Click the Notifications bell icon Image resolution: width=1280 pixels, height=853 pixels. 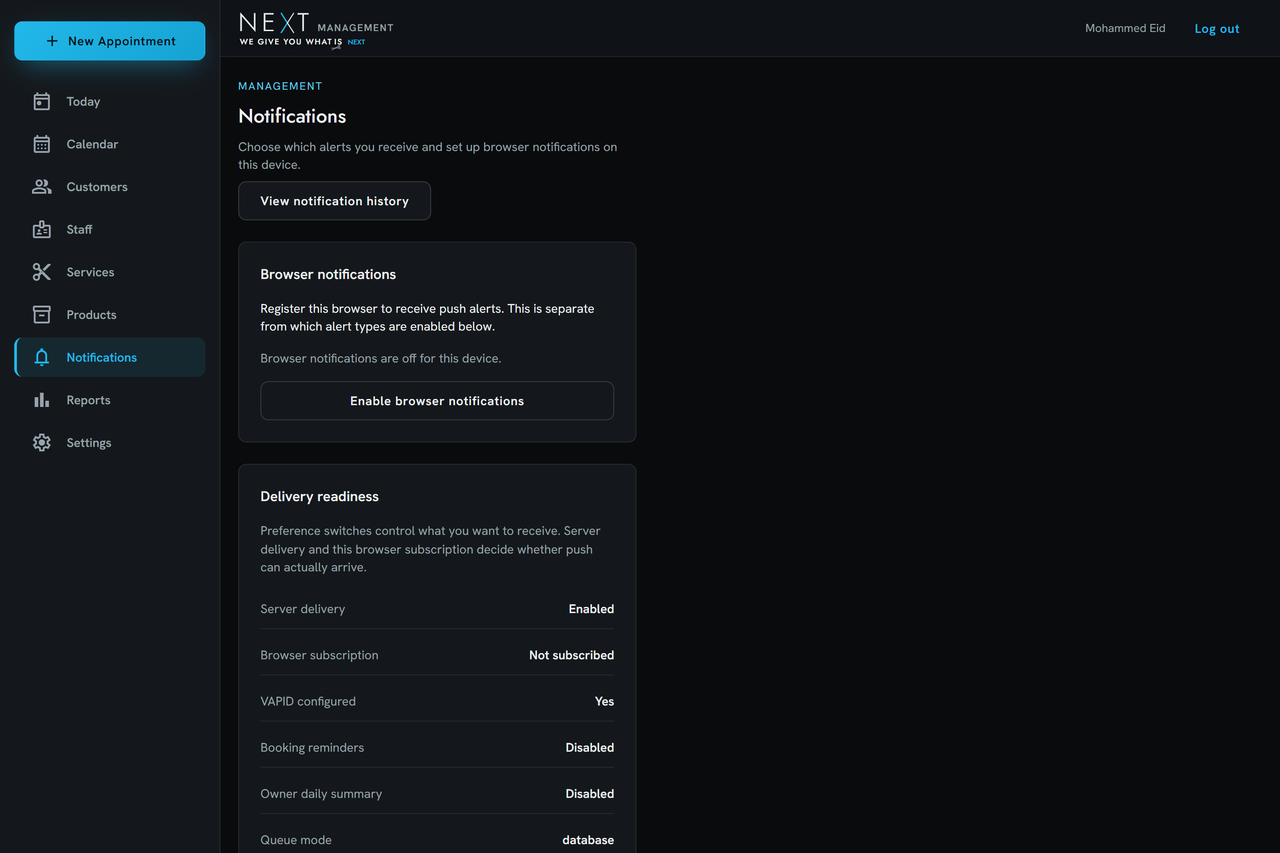click(x=41, y=358)
